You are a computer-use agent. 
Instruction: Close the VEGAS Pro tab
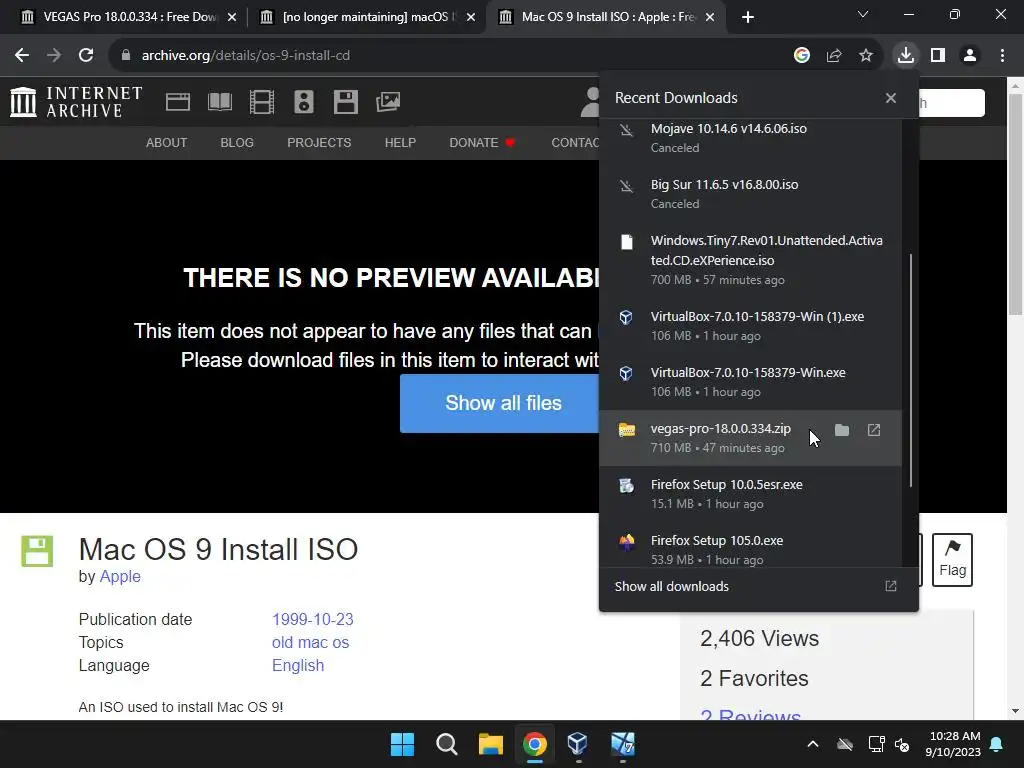point(232,17)
